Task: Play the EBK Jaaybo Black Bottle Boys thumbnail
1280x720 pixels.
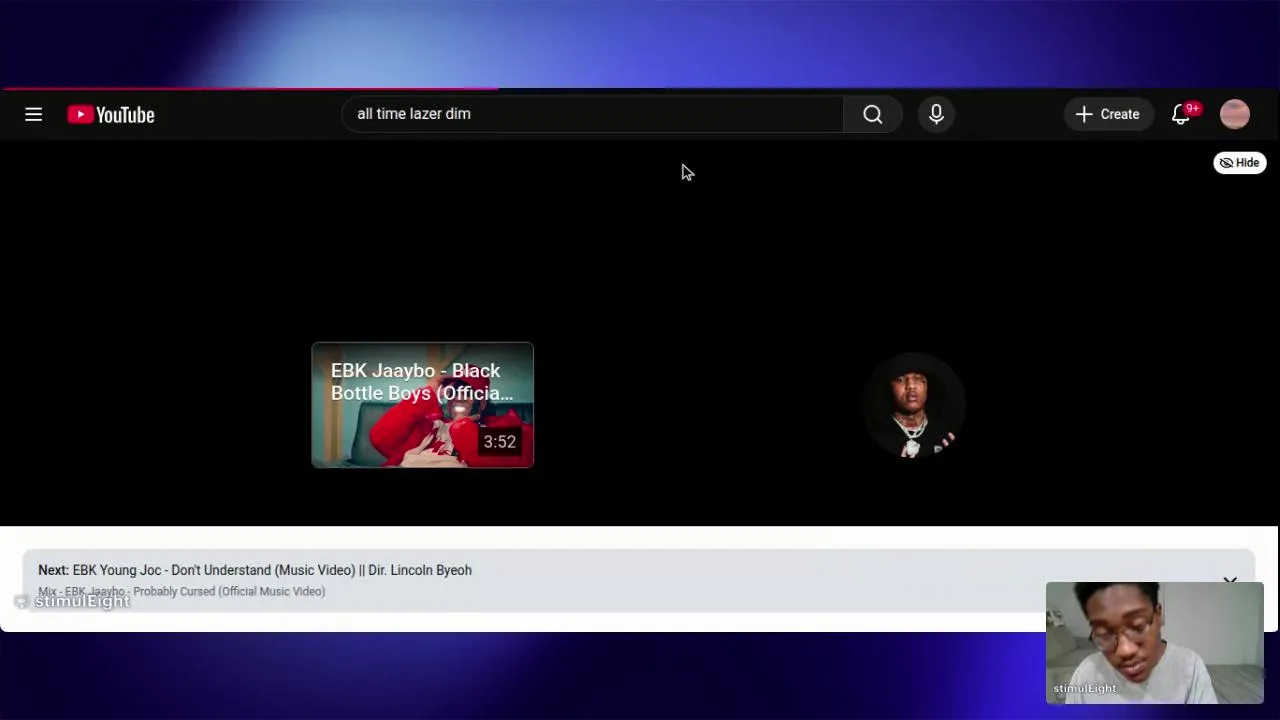Action: click(422, 405)
